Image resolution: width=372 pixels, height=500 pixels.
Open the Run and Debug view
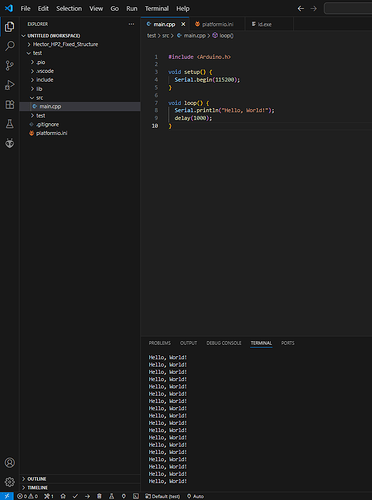10,85
